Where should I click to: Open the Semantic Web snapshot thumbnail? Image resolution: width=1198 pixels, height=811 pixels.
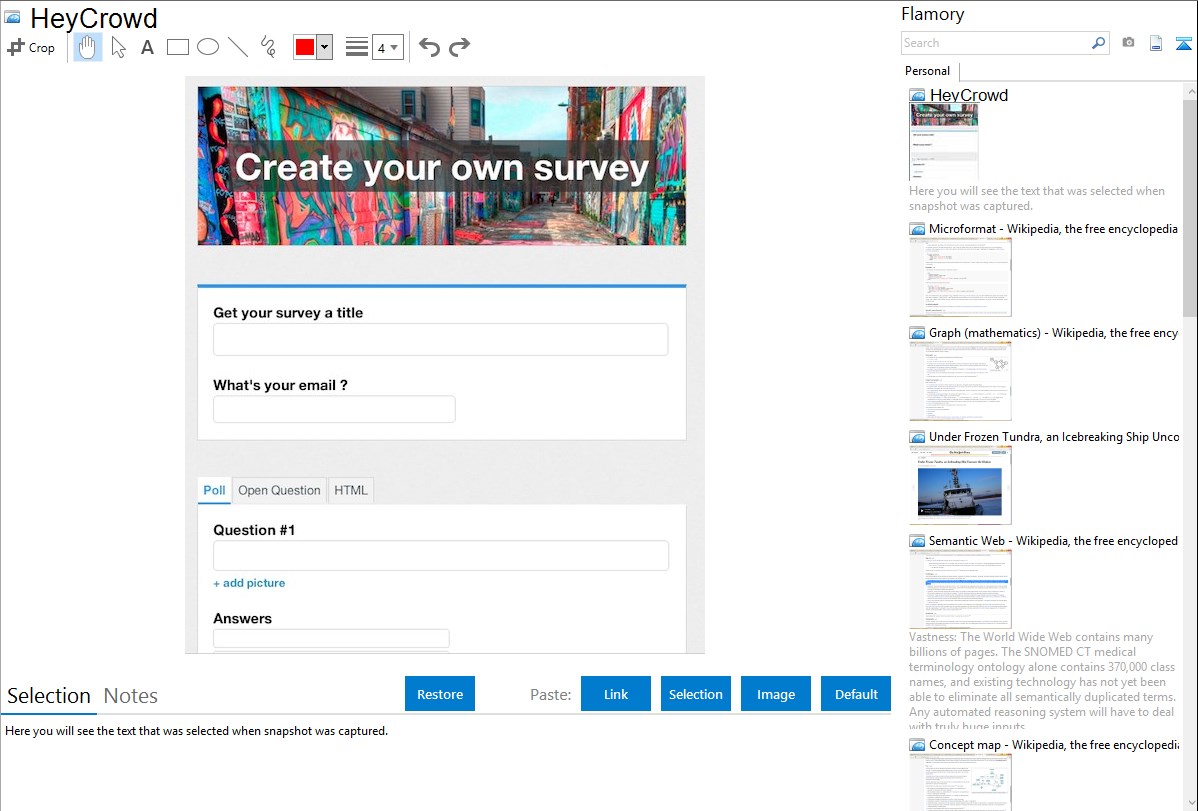[960, 589]
